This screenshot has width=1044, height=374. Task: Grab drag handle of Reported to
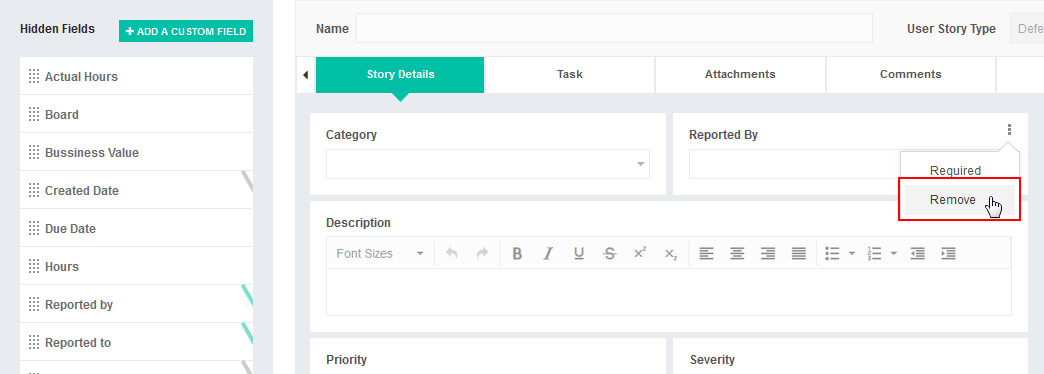pos(34,341)
